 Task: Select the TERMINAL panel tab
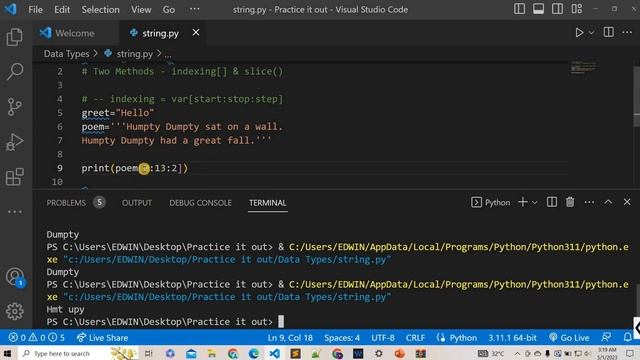pos(268,202)
